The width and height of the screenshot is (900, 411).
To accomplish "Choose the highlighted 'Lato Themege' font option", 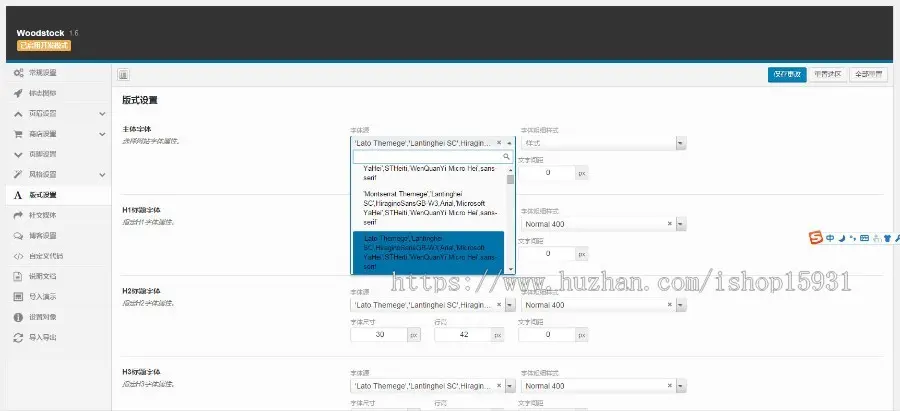I will (x=428, y=253).
